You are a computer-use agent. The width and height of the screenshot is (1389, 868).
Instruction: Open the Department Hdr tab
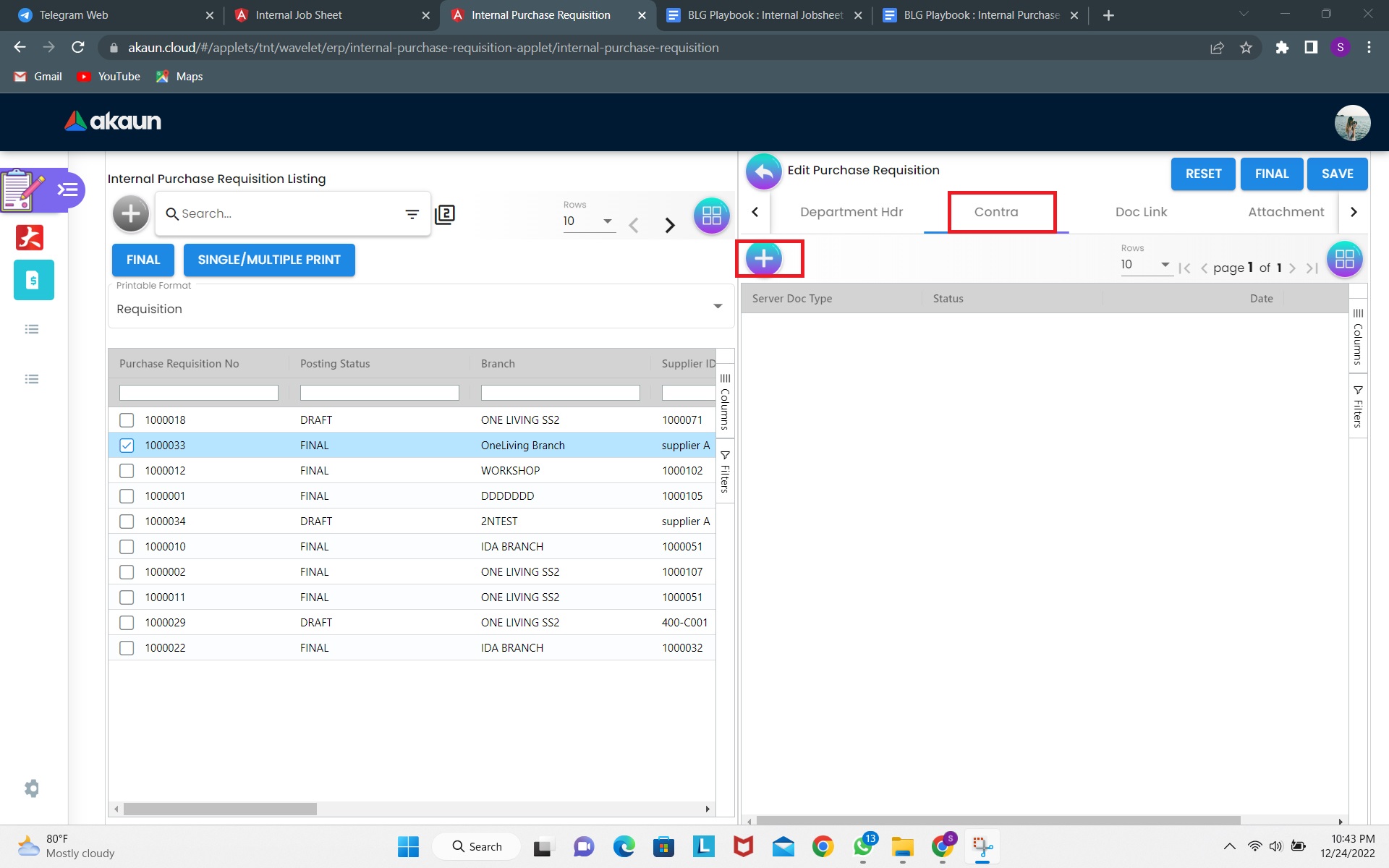click(851, 212)
